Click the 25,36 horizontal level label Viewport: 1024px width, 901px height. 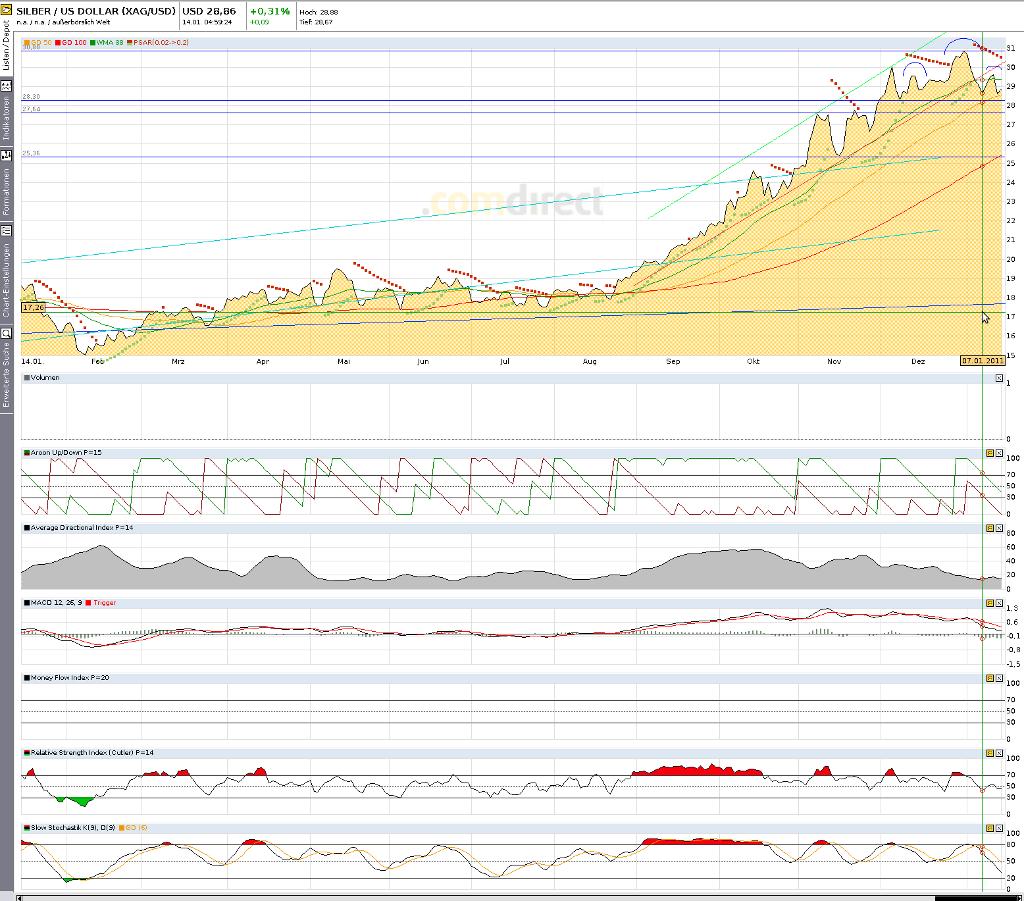pyautogui.click(x=31, y=153)
